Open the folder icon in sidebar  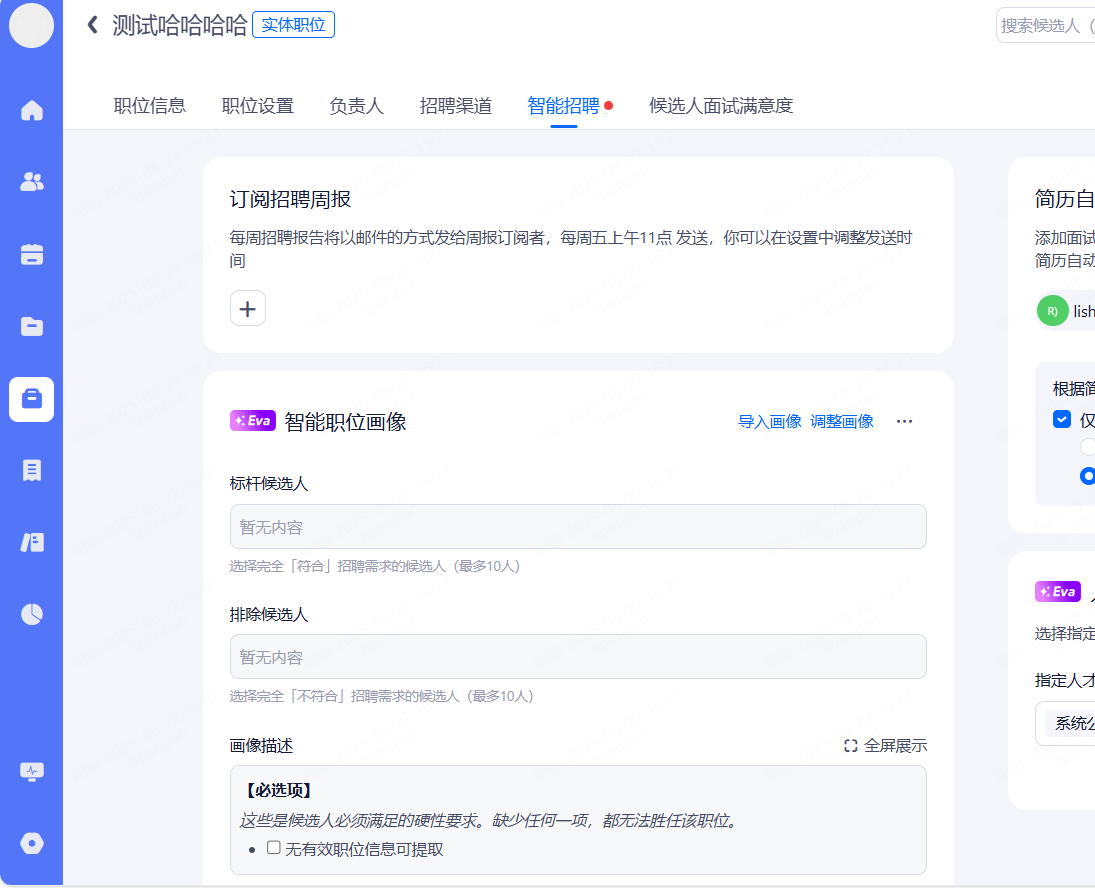coord(32,326)
